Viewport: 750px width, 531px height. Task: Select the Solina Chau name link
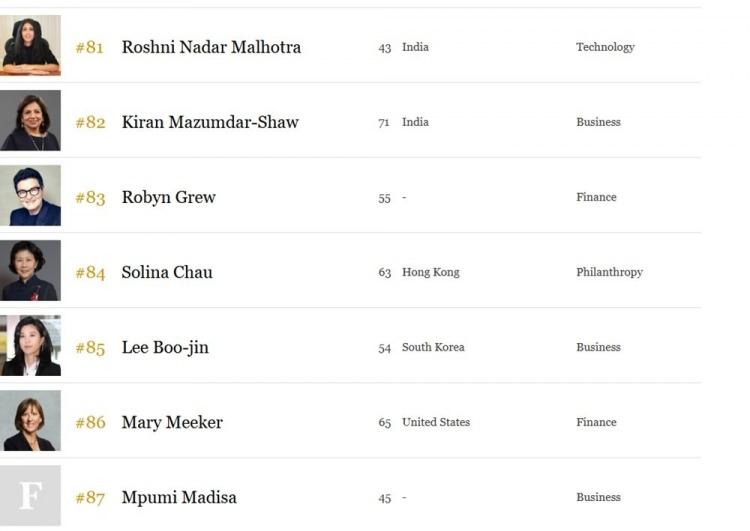coord(167,273)
